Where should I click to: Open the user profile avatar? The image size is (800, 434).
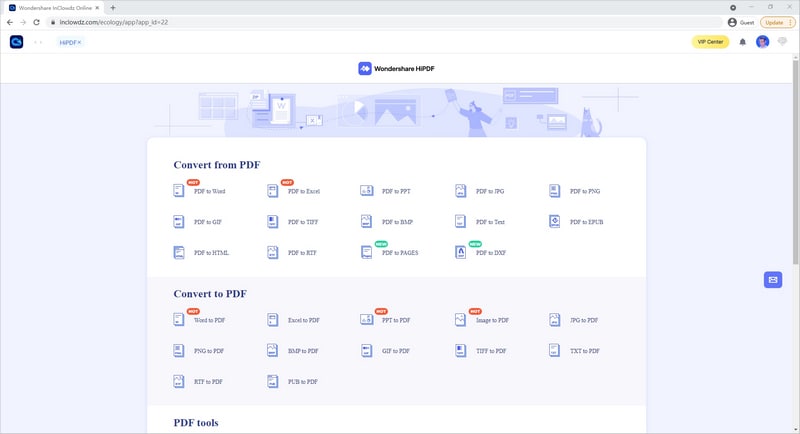click(x=762, y=42)
